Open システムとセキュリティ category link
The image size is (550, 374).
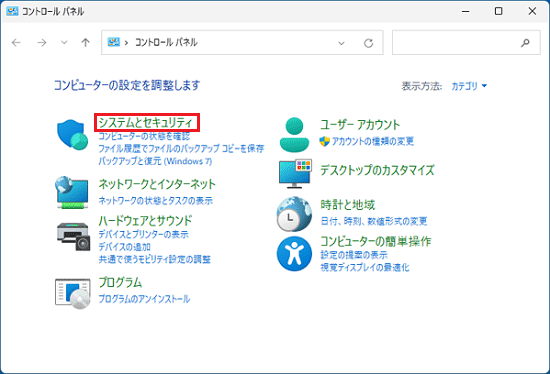tap(146, 122)
